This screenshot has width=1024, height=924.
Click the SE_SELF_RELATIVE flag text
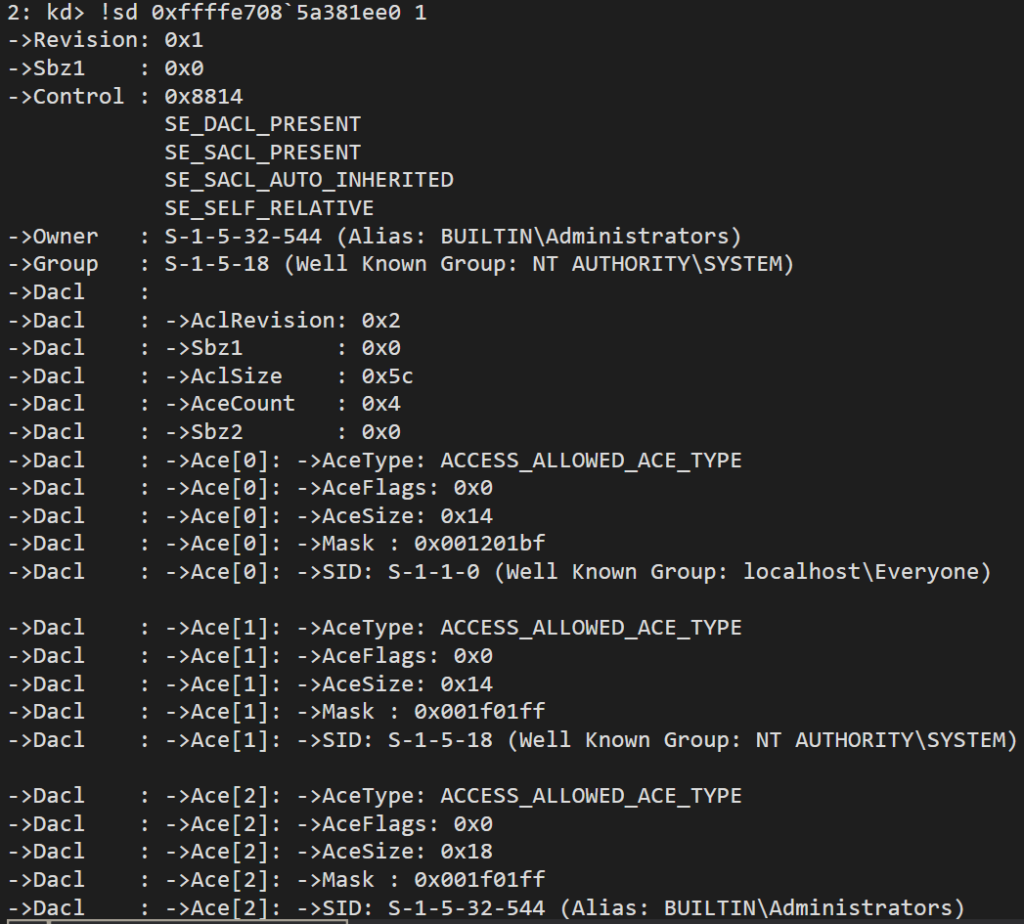point(269,208)
